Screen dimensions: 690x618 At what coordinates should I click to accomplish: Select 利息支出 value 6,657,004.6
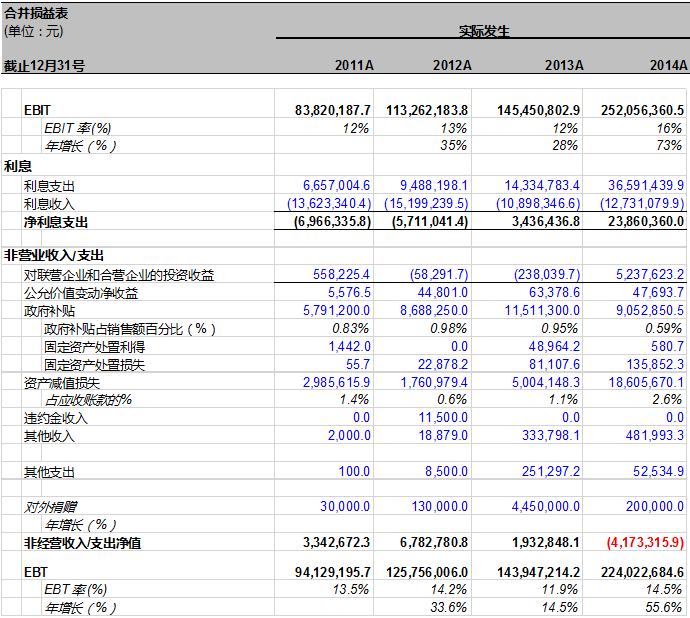click(336, 186)
